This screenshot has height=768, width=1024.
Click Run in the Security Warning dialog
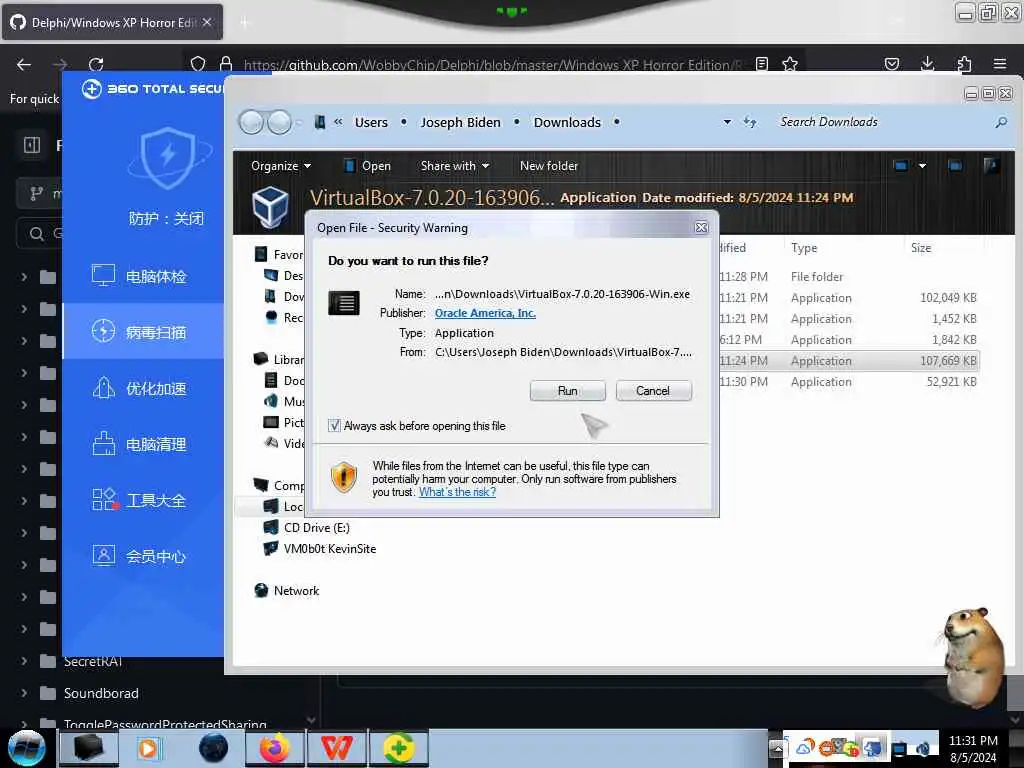(x=568, y=391)
